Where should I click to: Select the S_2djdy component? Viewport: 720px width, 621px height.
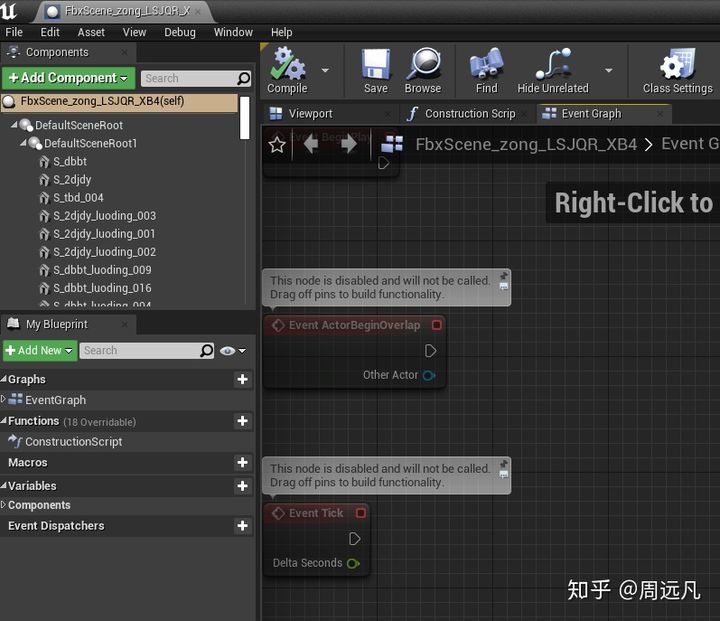coord(72,180)
